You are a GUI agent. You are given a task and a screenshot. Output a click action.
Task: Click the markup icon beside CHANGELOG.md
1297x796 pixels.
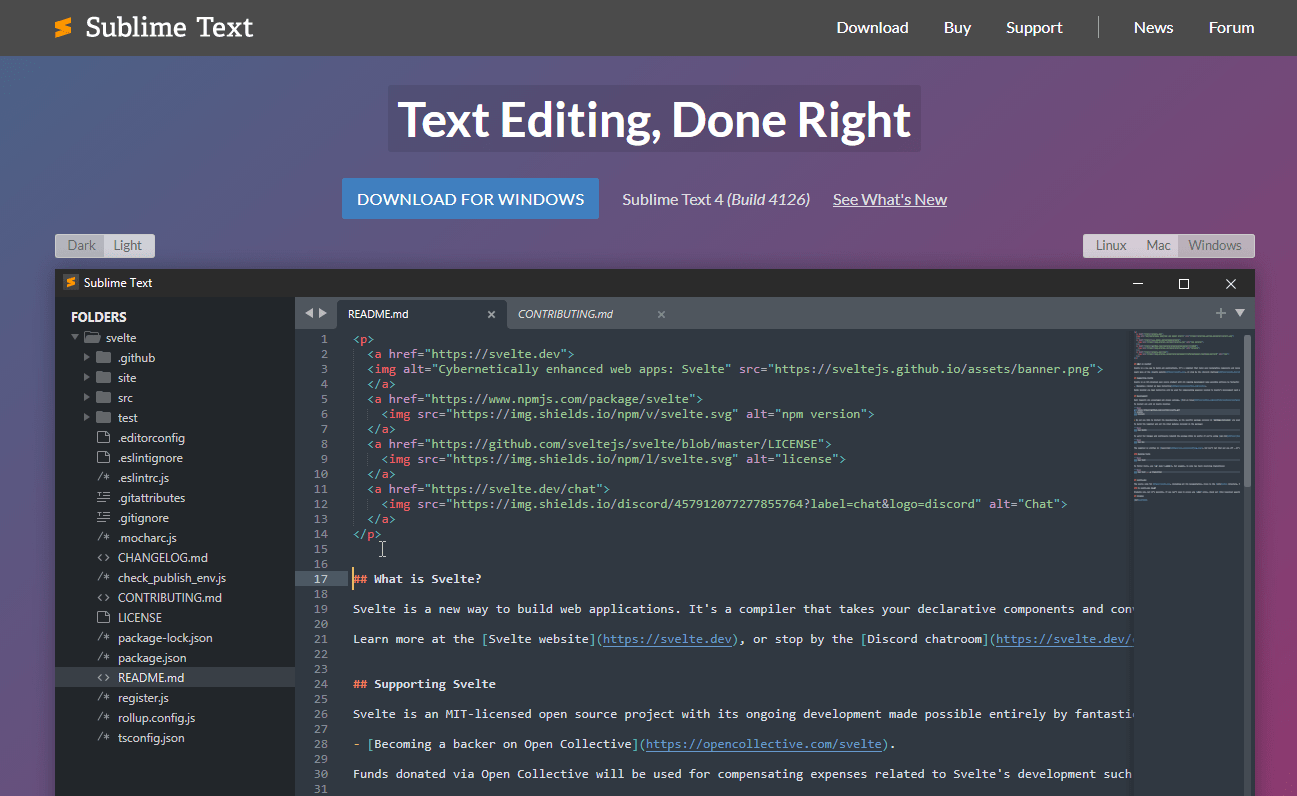[103, 558]
